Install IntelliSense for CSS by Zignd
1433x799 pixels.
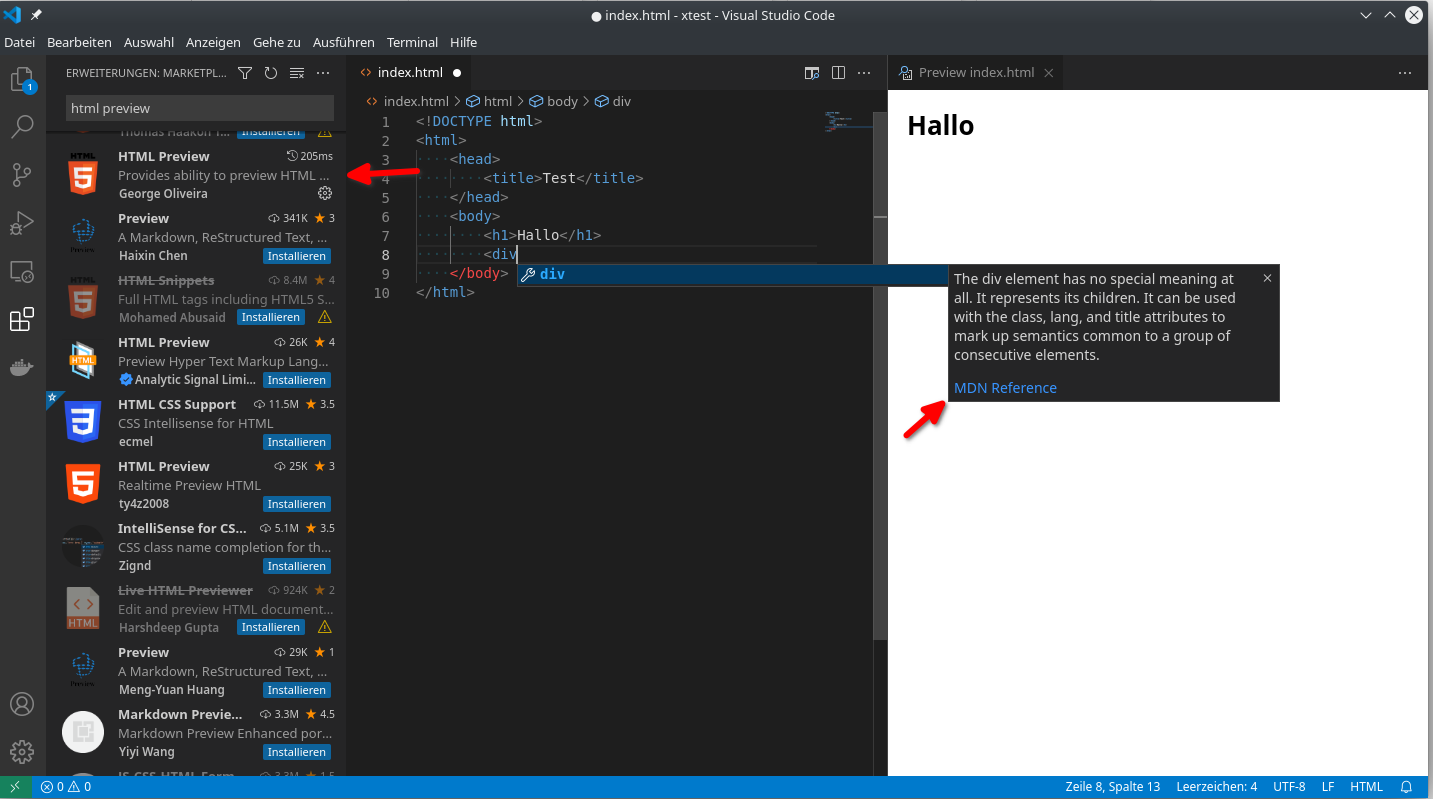pyautogui.click(x=297, y=566)
